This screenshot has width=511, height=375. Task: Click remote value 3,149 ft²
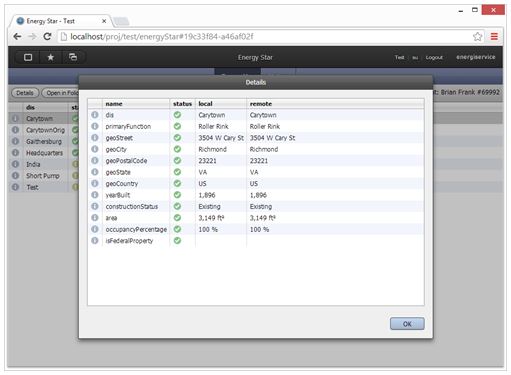[263, 218]
